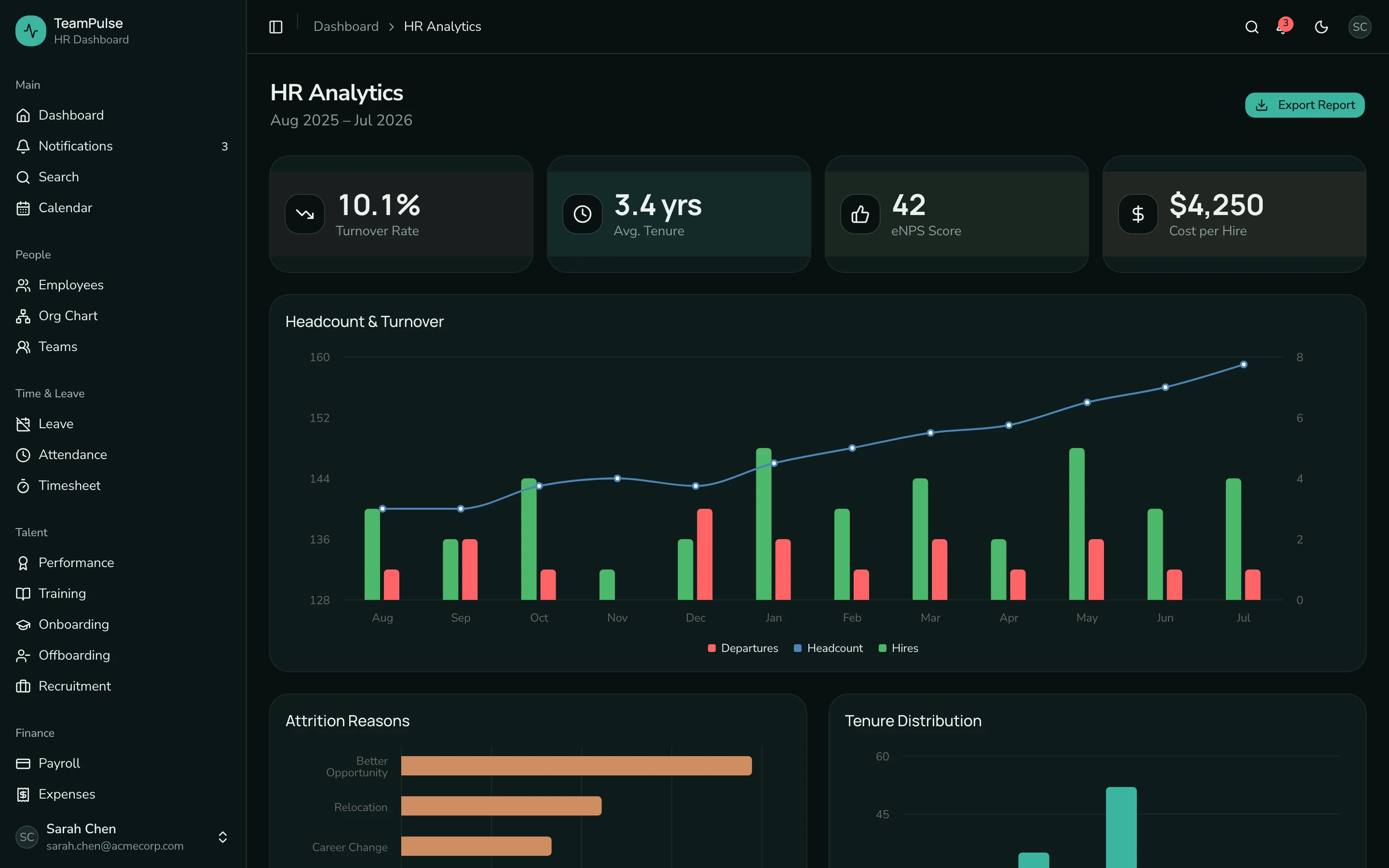The height and width of the screenshot is (868, 1389).
Task: Click the notification count 3 in sidebar
Action: (x=224, y=147)
